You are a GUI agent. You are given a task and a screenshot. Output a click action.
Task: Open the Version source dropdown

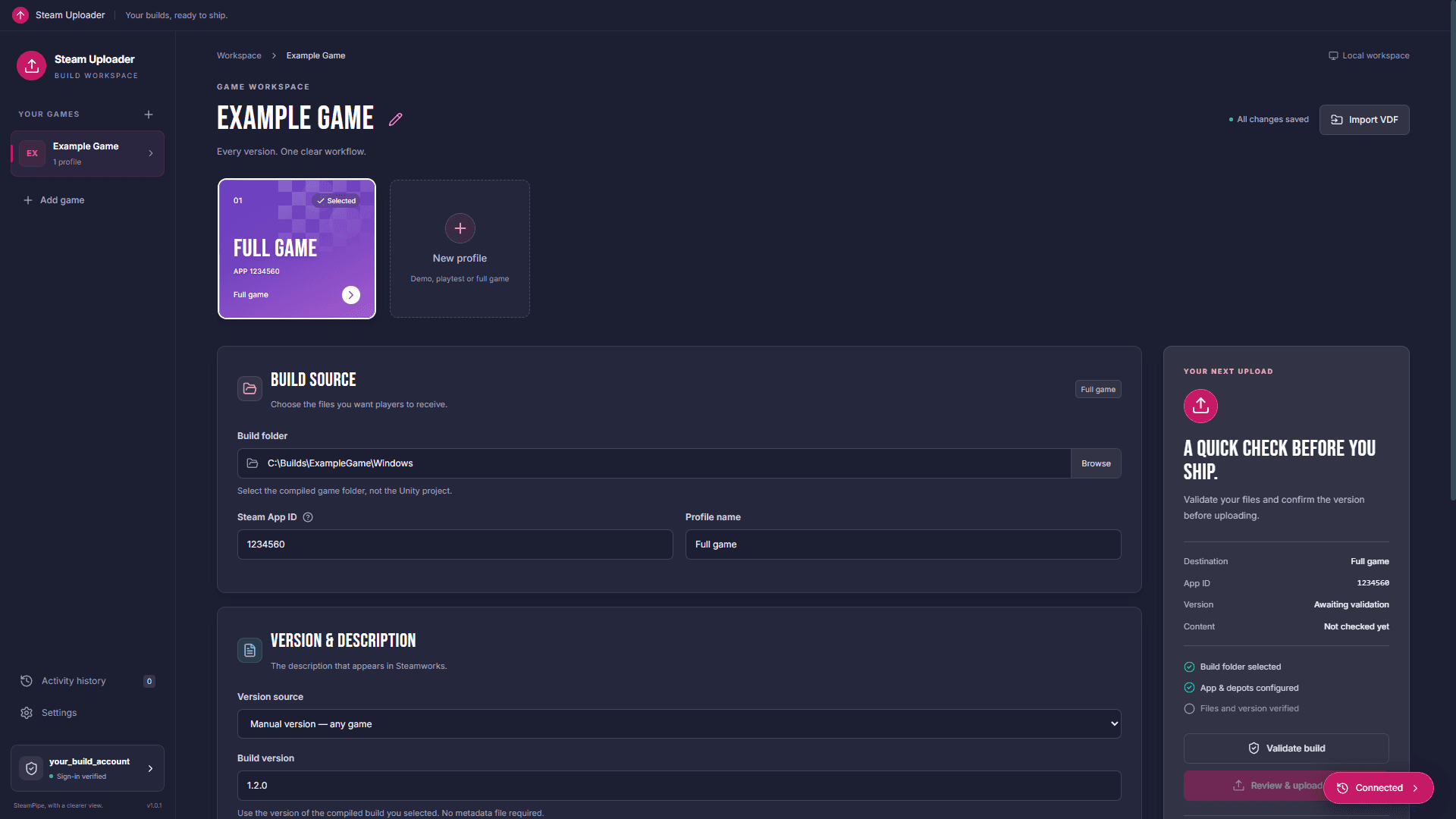pyautogui.click(x=679, y=724)
